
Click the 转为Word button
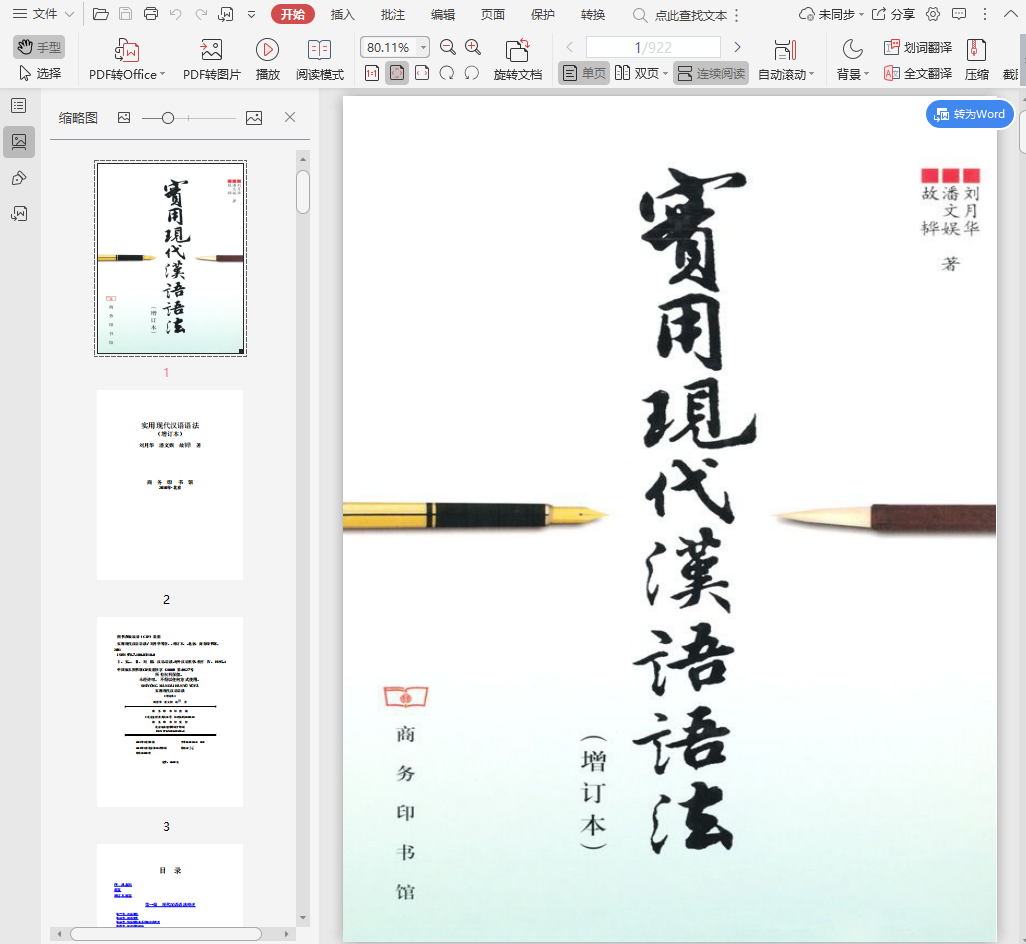[969, 114]
